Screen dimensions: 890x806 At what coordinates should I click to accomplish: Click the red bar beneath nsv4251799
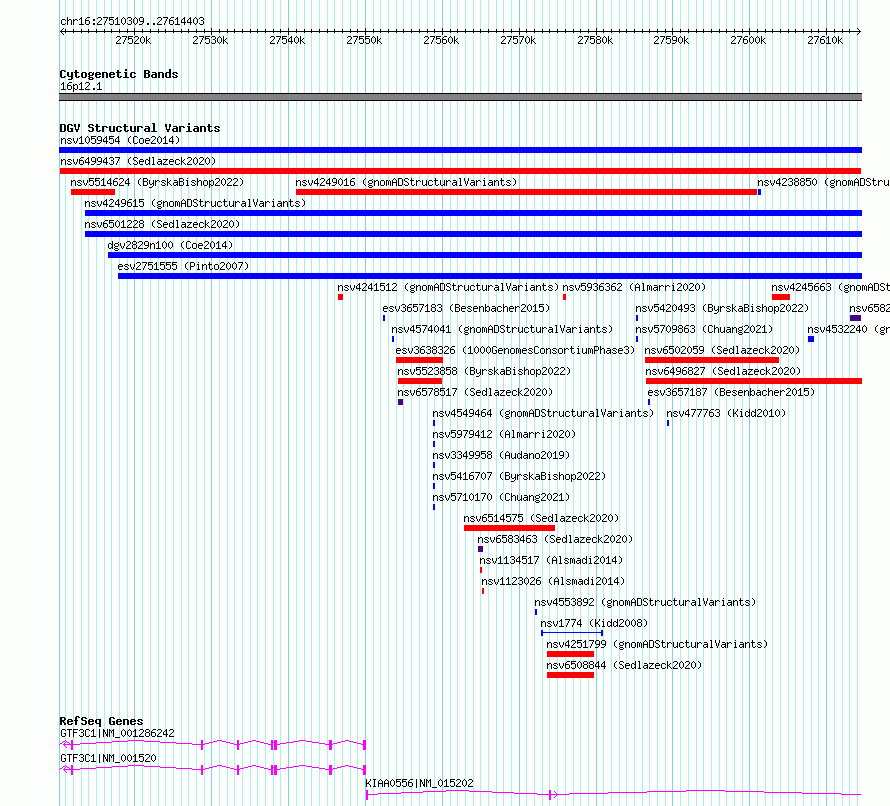coord(570,654)
